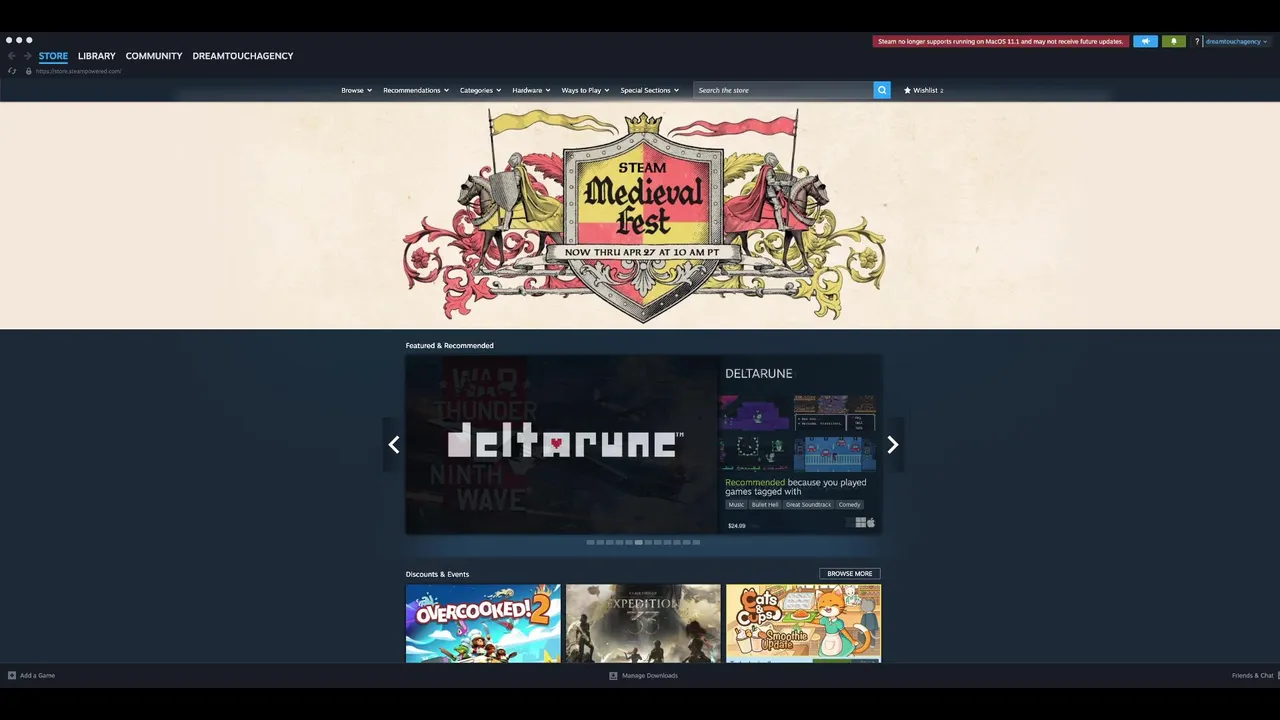1280x720 pixels.
Task: Open the Manage Downloads link
Action: [x=650, y=675]
